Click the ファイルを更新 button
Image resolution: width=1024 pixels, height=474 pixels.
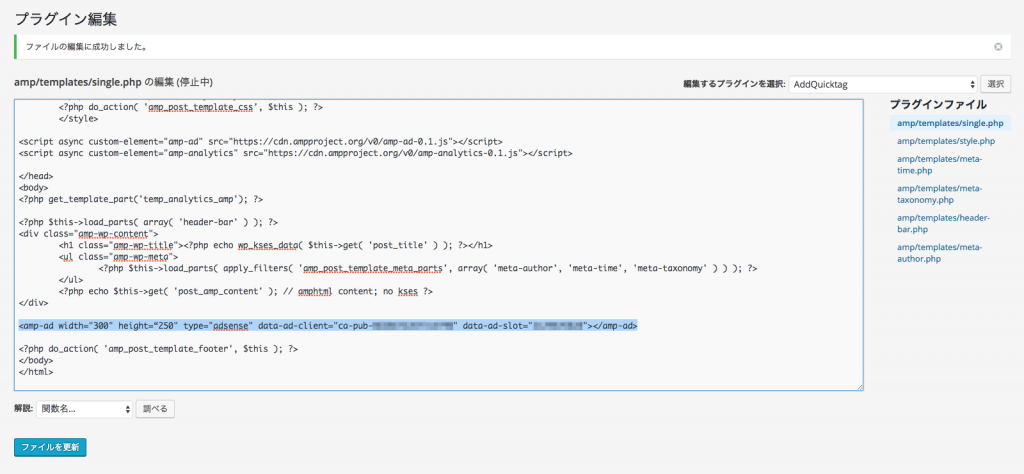(x=50, y=447)
